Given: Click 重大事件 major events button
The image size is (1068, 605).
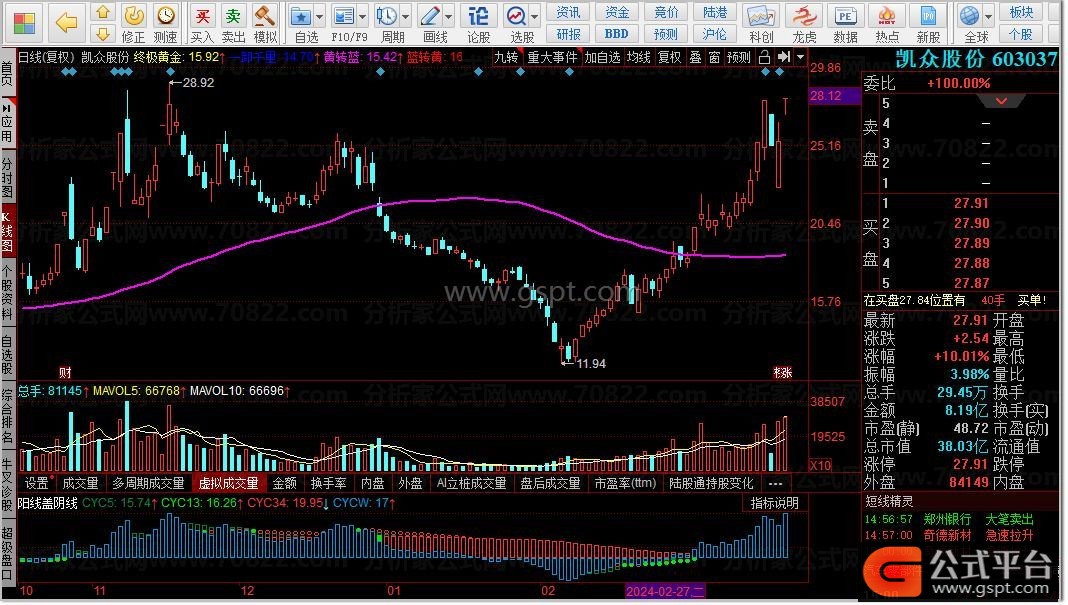Looking at the screenshot, I should [552, 57].
